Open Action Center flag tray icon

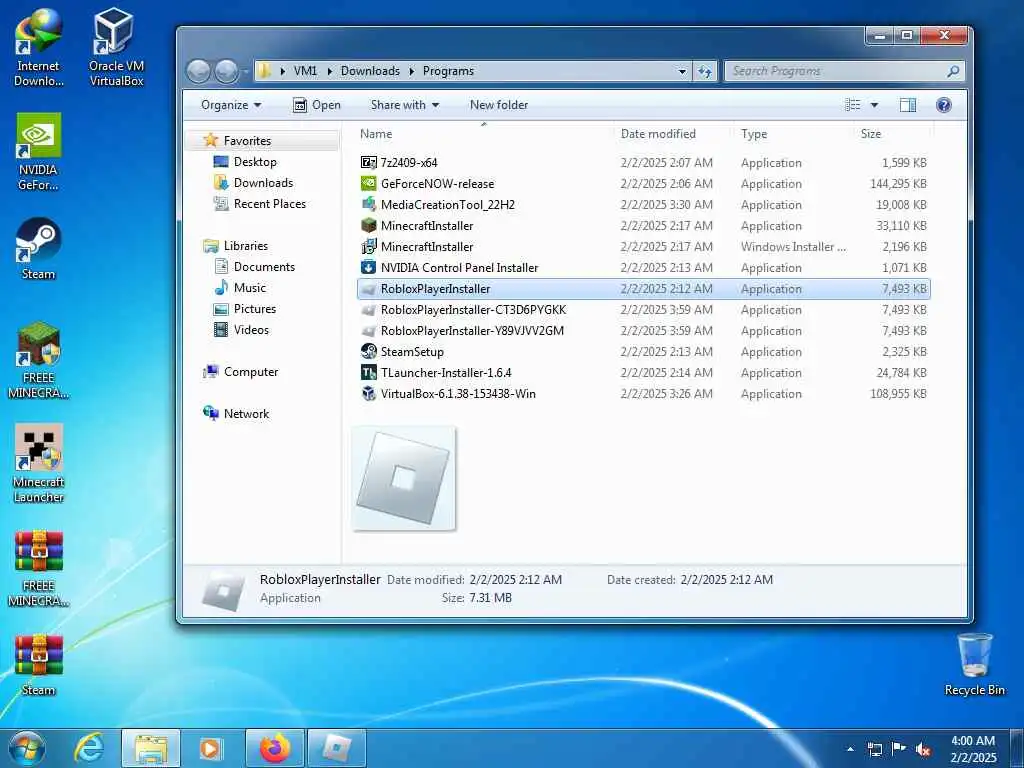click(x=899, y=749)
